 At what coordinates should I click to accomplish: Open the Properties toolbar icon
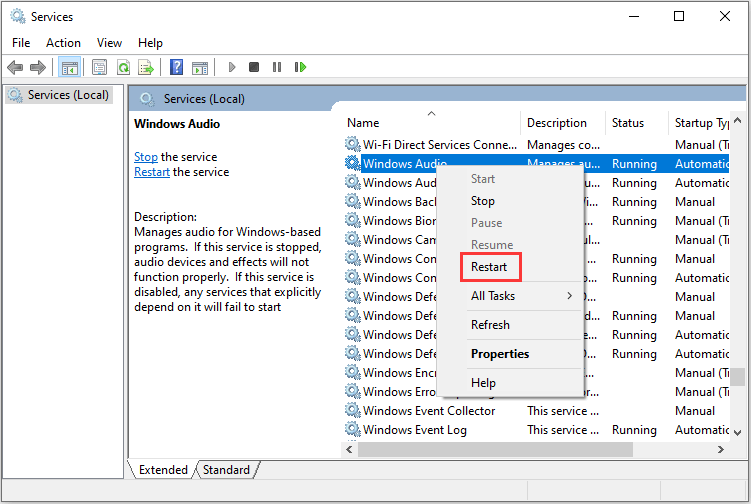pyautogui.click(x=99, y=67)
